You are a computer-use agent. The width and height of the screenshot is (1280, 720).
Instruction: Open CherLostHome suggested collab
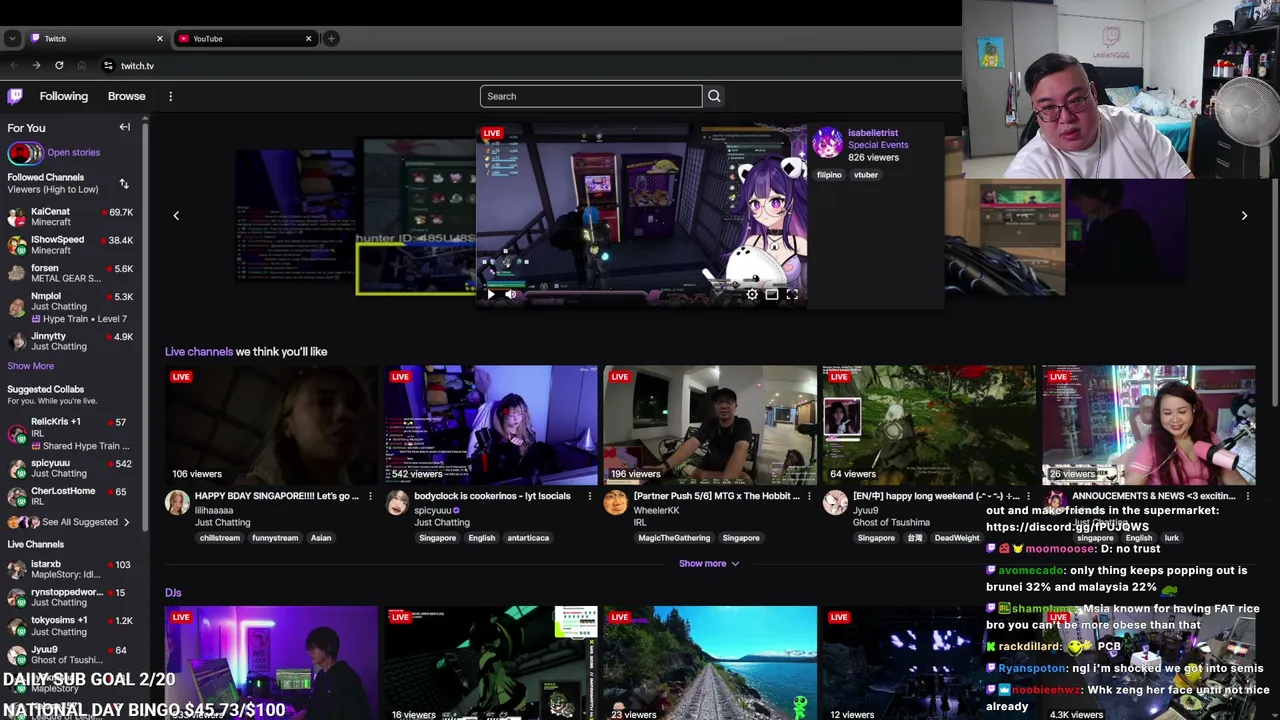(x=70, y=496)
